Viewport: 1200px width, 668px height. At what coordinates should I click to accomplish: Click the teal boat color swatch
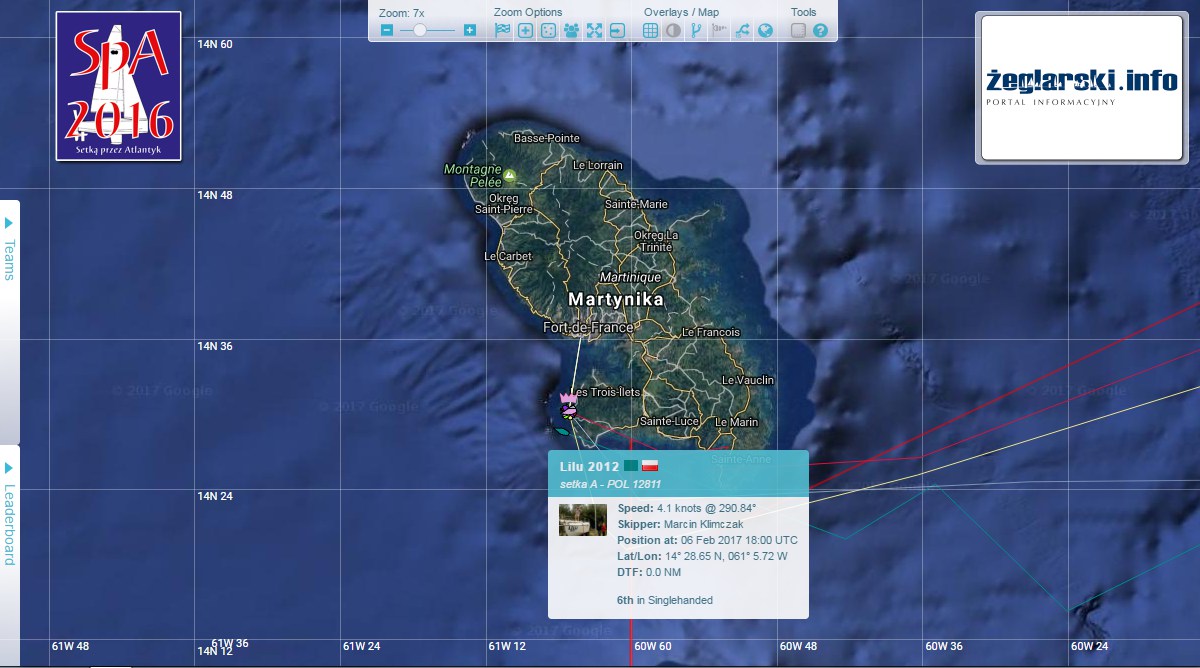coord(631,466)
